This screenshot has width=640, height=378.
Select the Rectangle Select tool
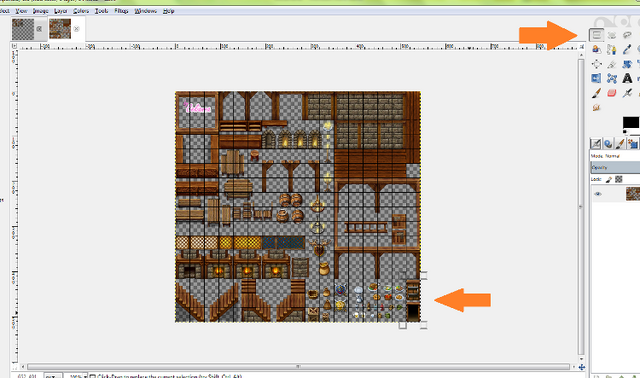tap(596, 35)
